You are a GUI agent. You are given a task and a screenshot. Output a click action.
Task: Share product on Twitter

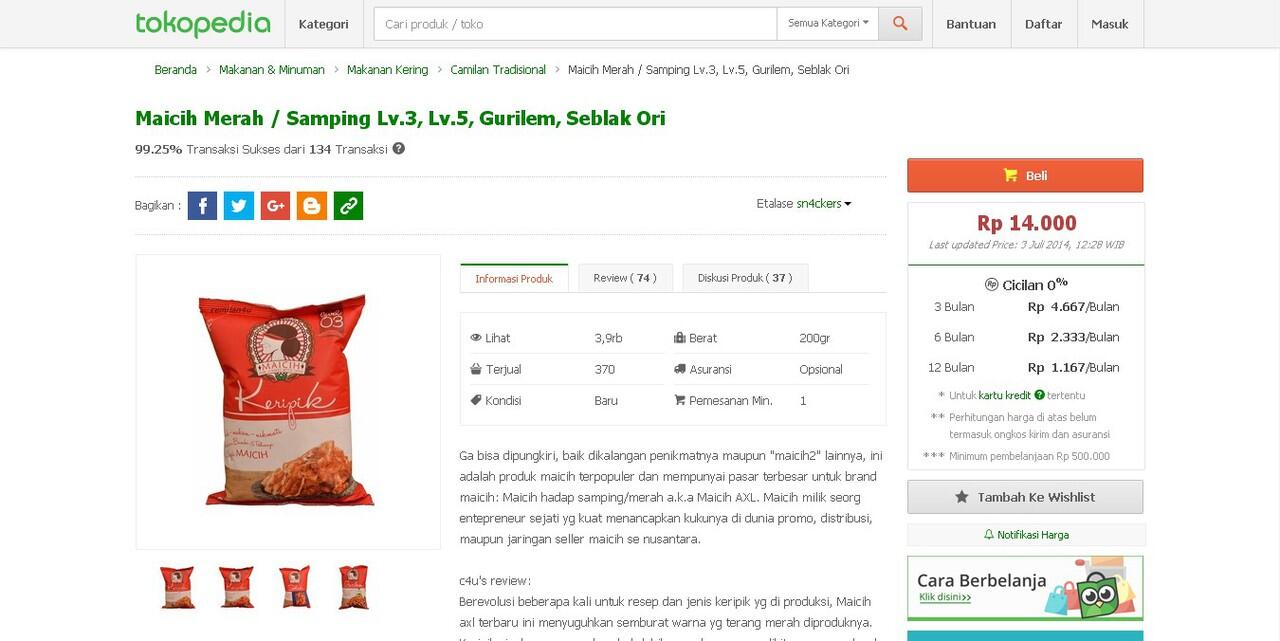[238, 206]
